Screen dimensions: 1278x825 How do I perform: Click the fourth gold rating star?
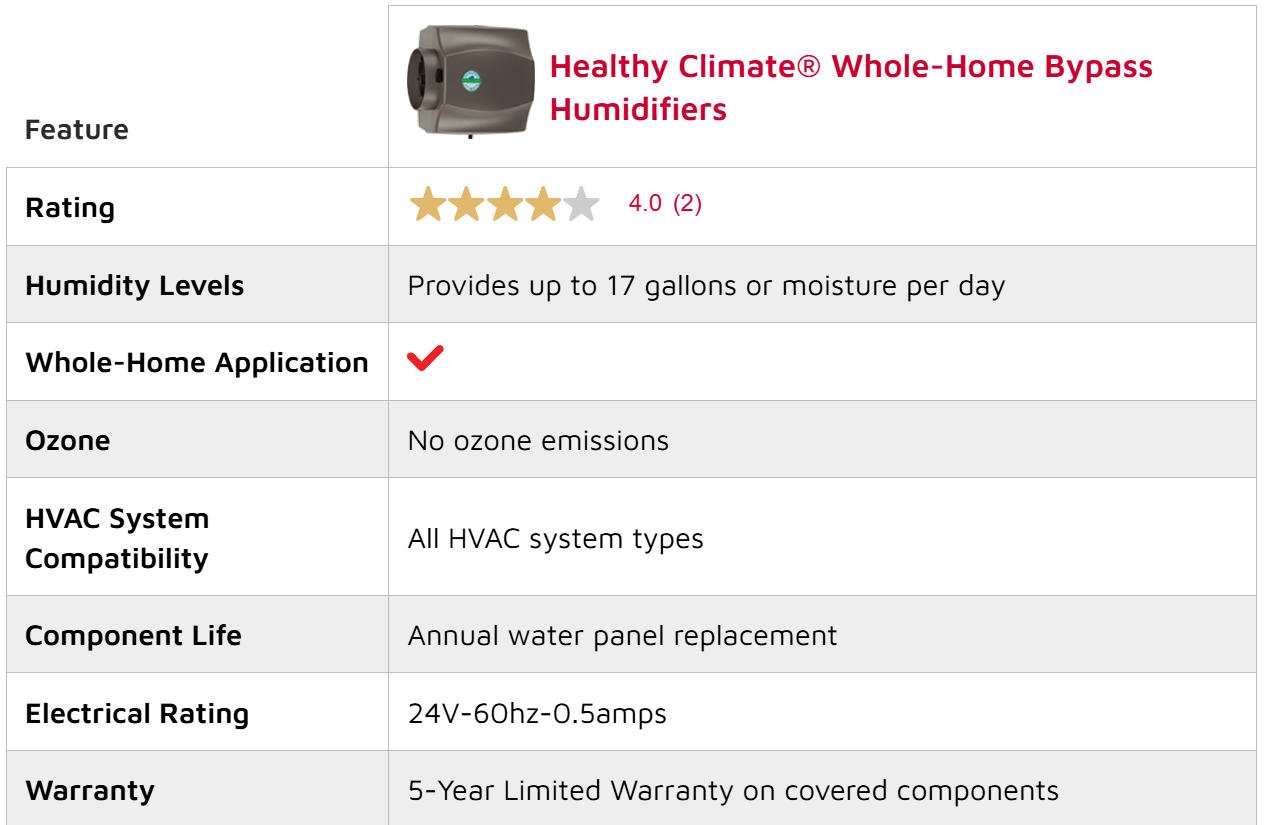[541, 206]
